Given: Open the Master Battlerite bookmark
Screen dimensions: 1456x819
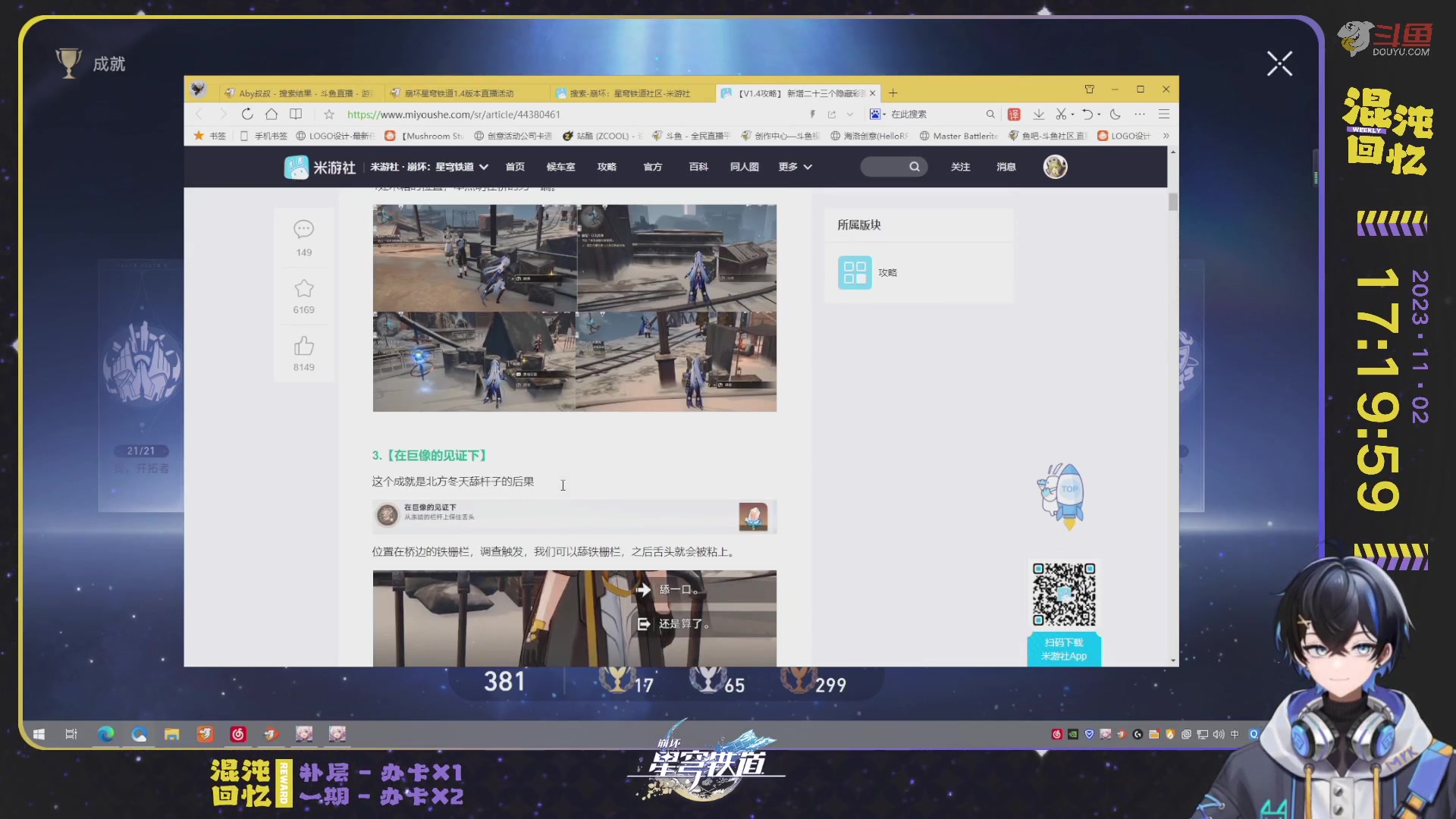Looking at the screenshot, I should (959, 136).
